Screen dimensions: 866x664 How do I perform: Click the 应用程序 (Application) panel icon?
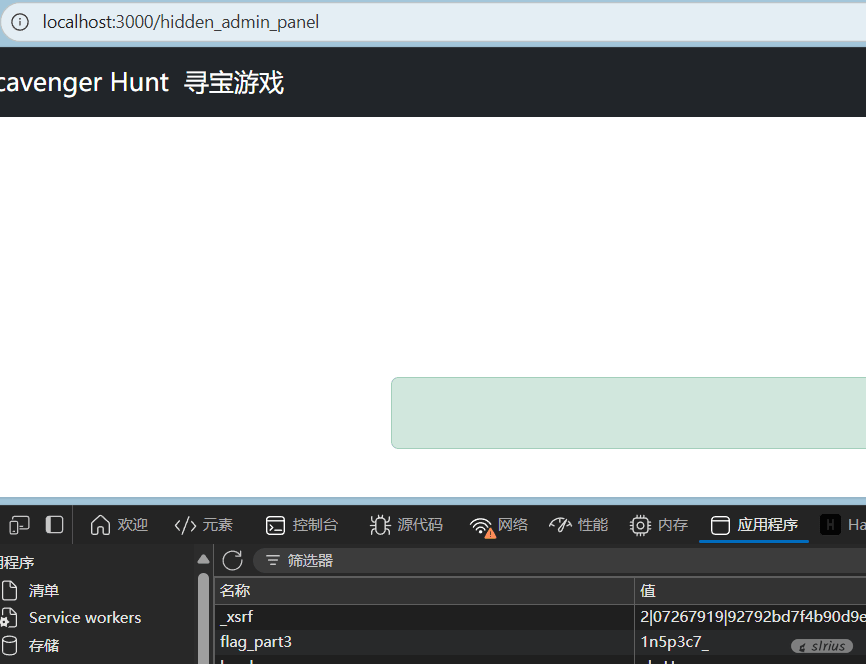point(720,525)
